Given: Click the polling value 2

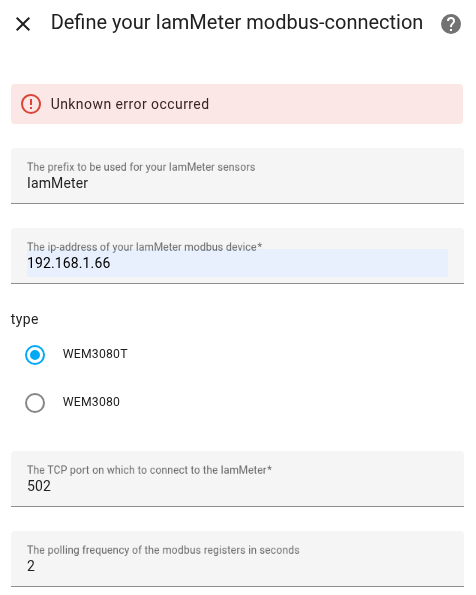Looking at the screenshot, I should [x=31, y=566].
